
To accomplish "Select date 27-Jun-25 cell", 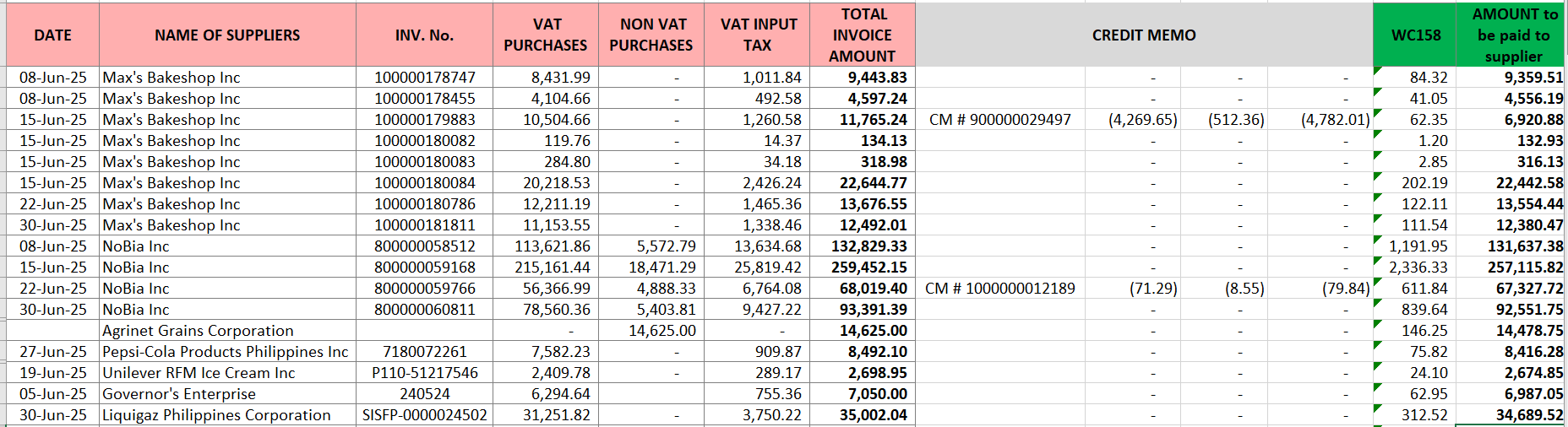I will tap(52, 352).
